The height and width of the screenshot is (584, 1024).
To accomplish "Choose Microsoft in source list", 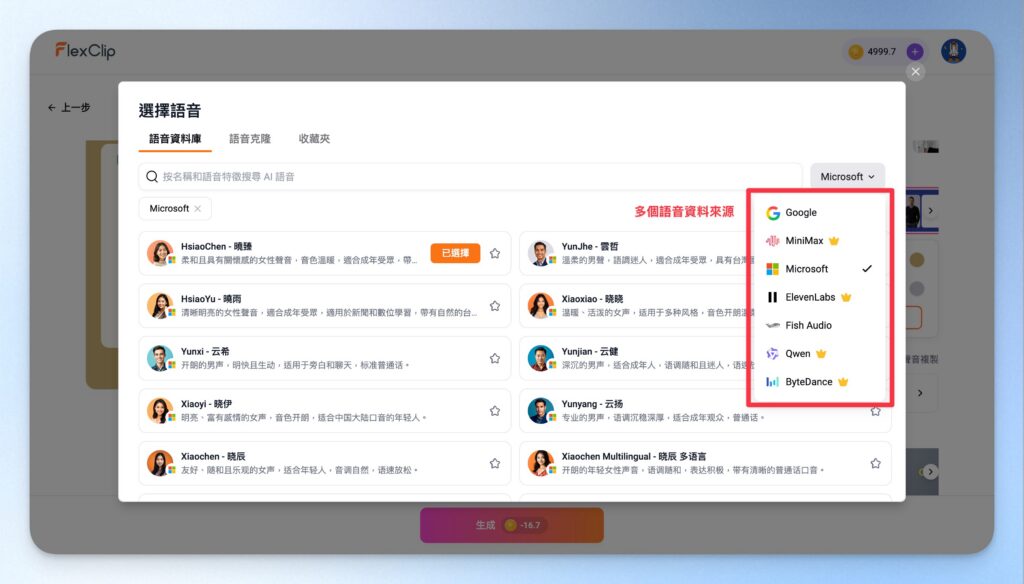I will coord(820,268).
